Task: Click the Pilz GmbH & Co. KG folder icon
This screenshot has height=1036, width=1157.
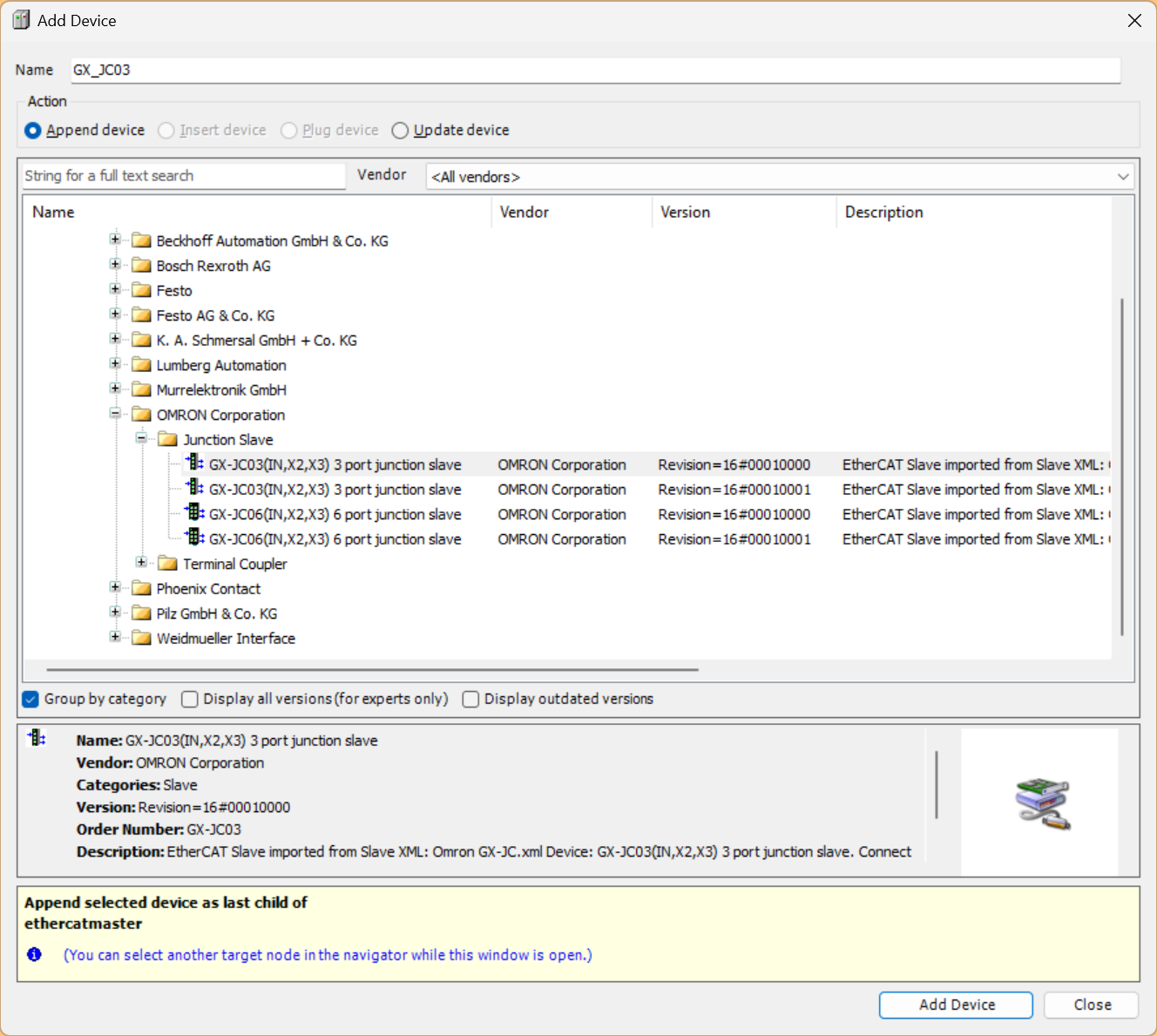Action: point(141,613)
